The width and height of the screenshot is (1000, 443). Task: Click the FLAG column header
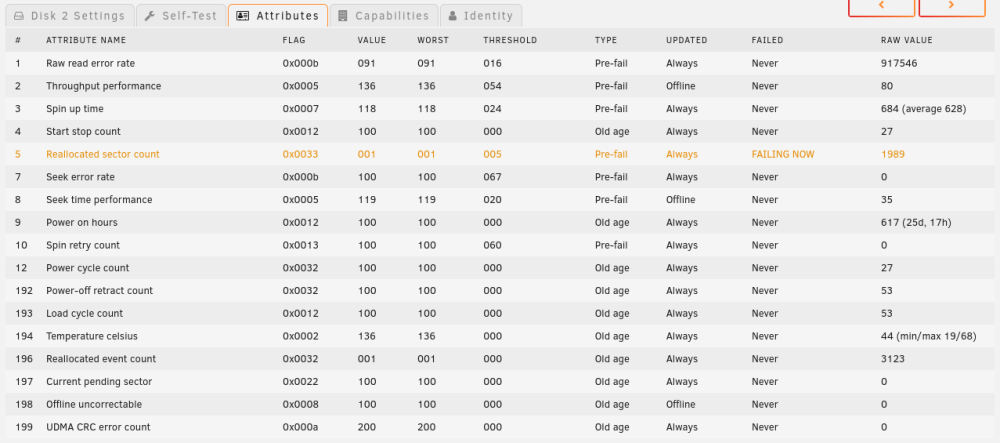point(294,40)
